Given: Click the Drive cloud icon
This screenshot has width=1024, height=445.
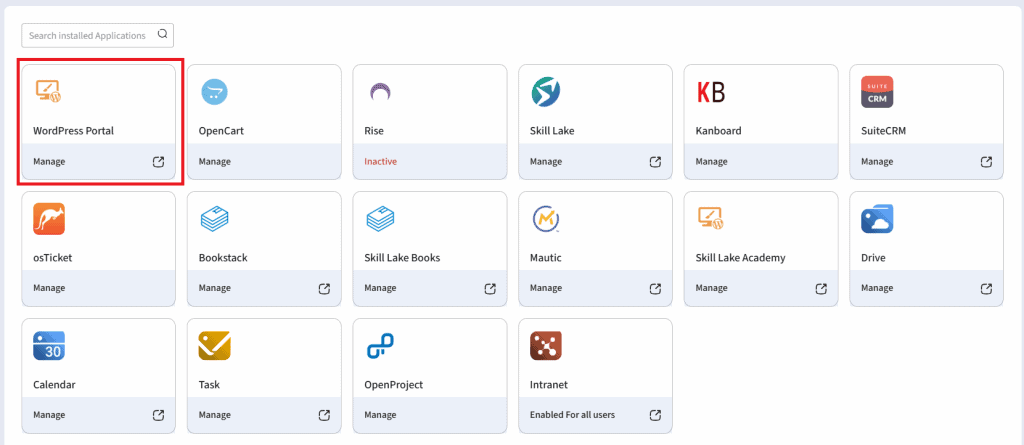Looking at the screenshot, I should [x=876, y=219].
